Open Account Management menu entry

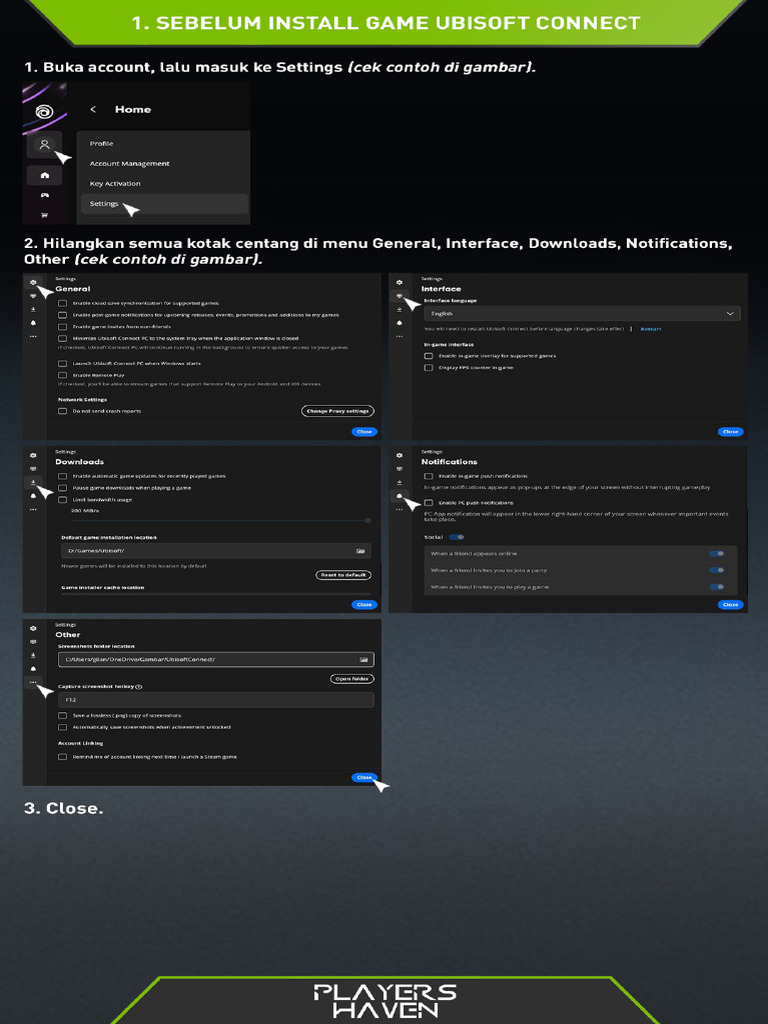click(x=129, y=164)
